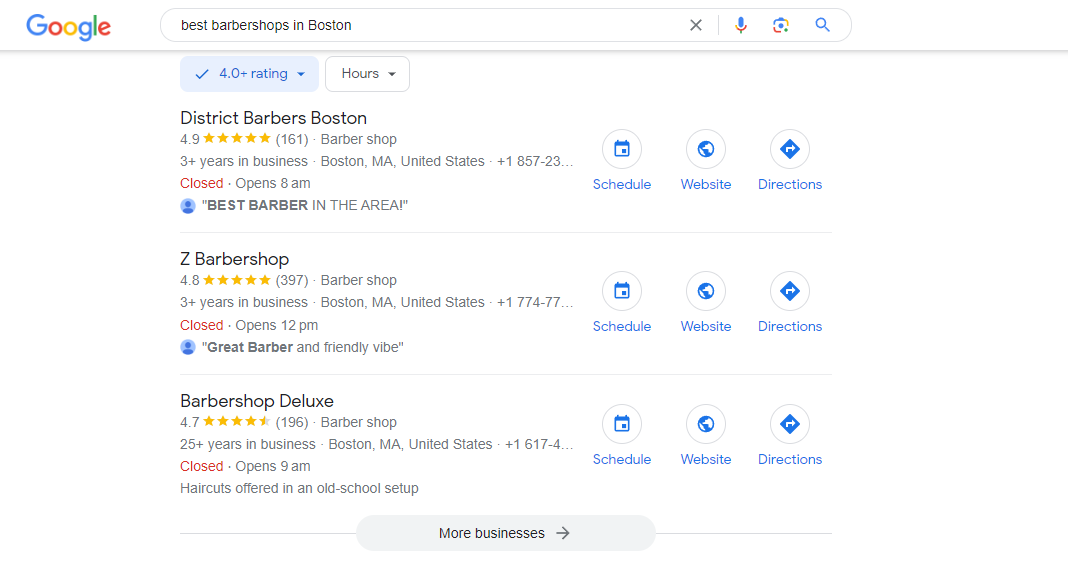Click the More businesses button
This screenshot has width=1068, height=564.
pos(505,533)
